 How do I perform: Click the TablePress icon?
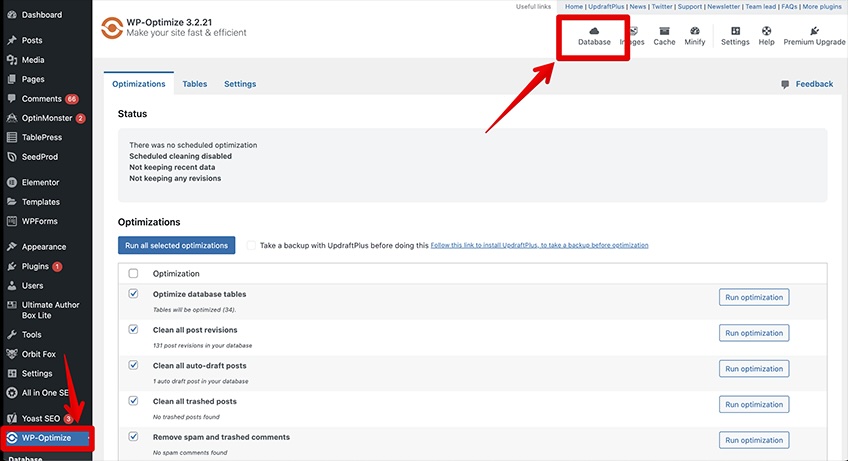click(12, 137)
